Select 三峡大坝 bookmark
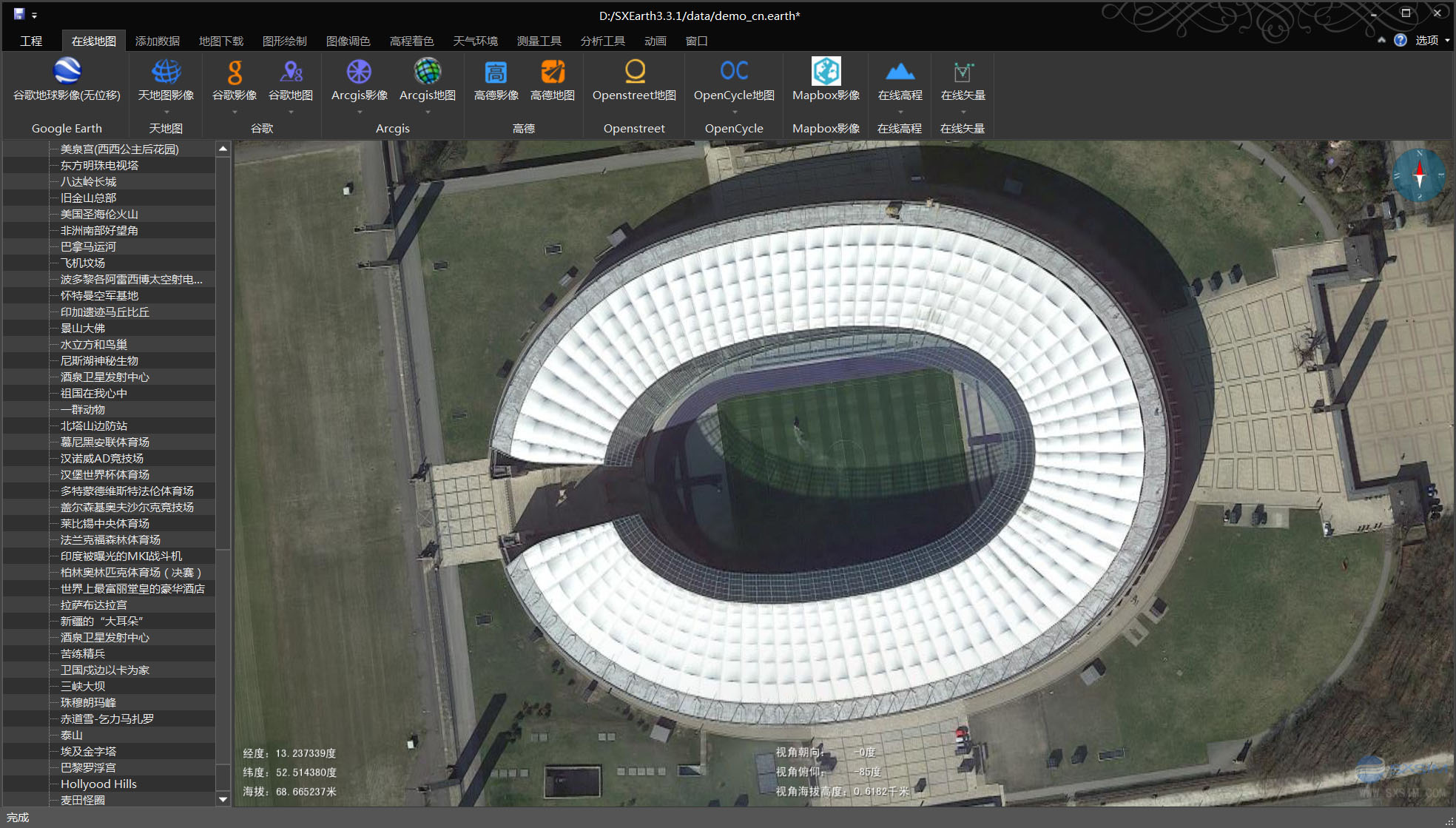The height and width of the screenshot is (828, 1456). click(x=83, y=686)
